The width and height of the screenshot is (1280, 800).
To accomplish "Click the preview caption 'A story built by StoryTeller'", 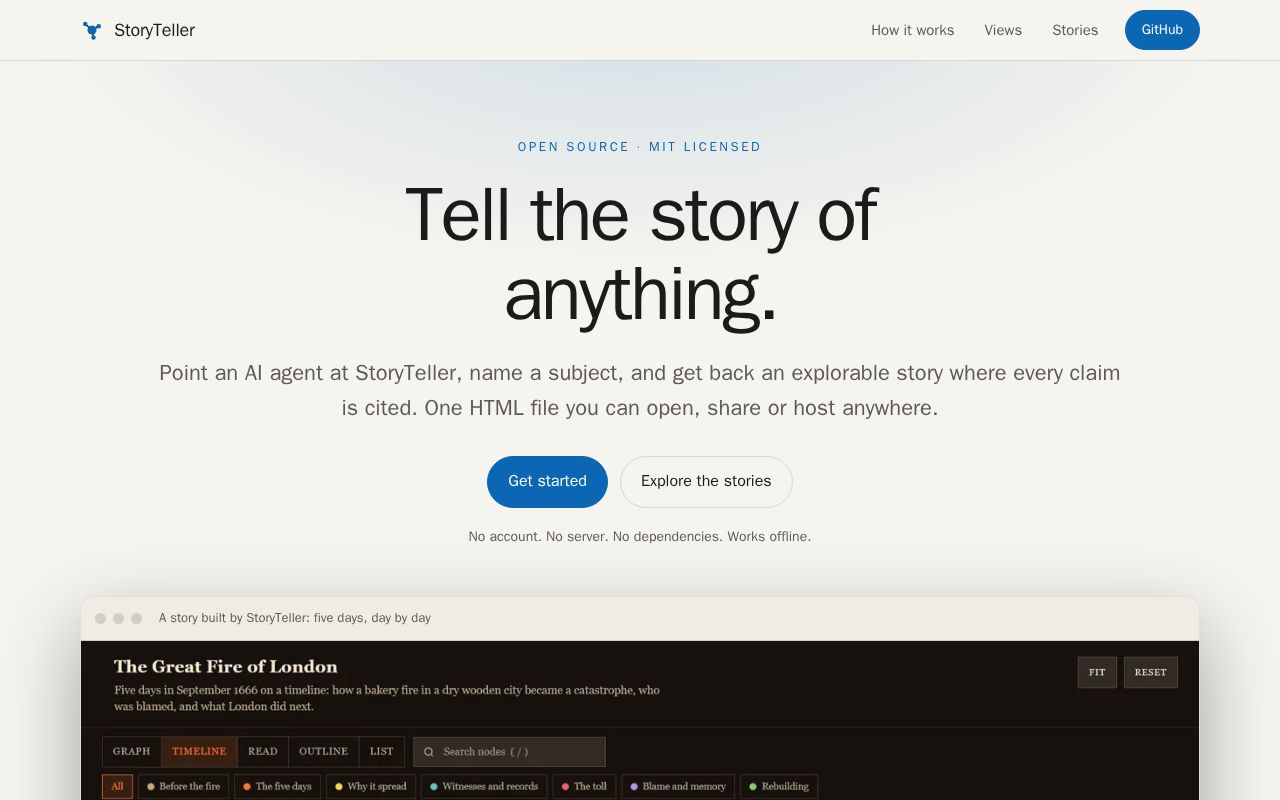I will tap(295, 618).
